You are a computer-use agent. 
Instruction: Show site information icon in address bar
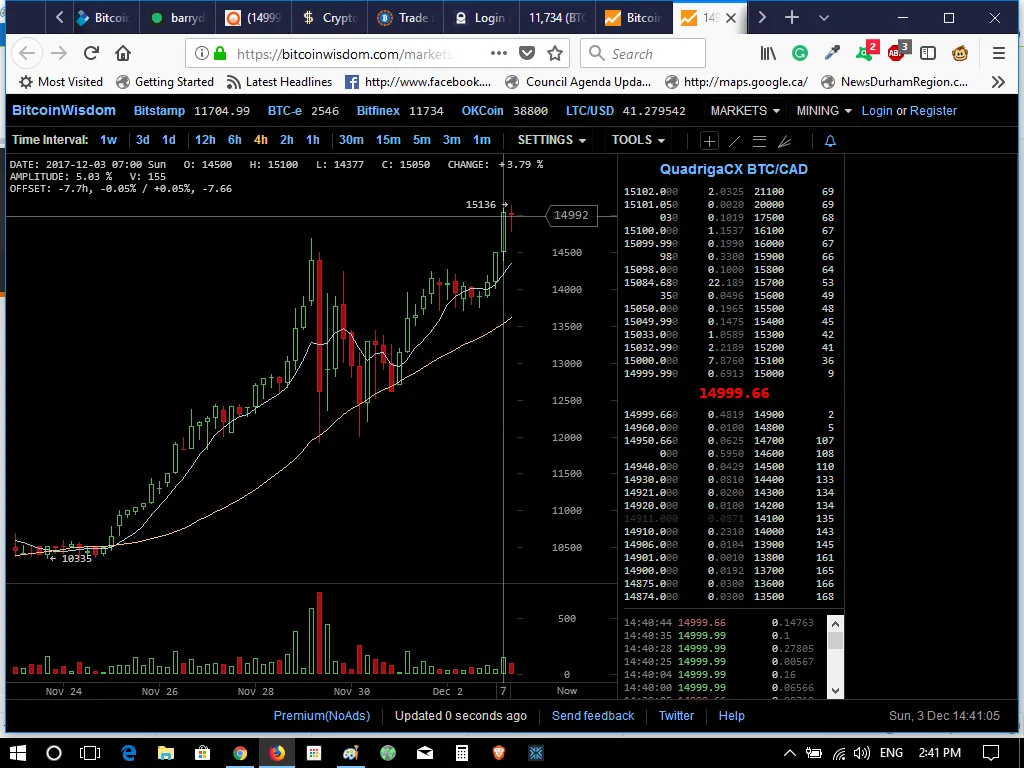201,53
